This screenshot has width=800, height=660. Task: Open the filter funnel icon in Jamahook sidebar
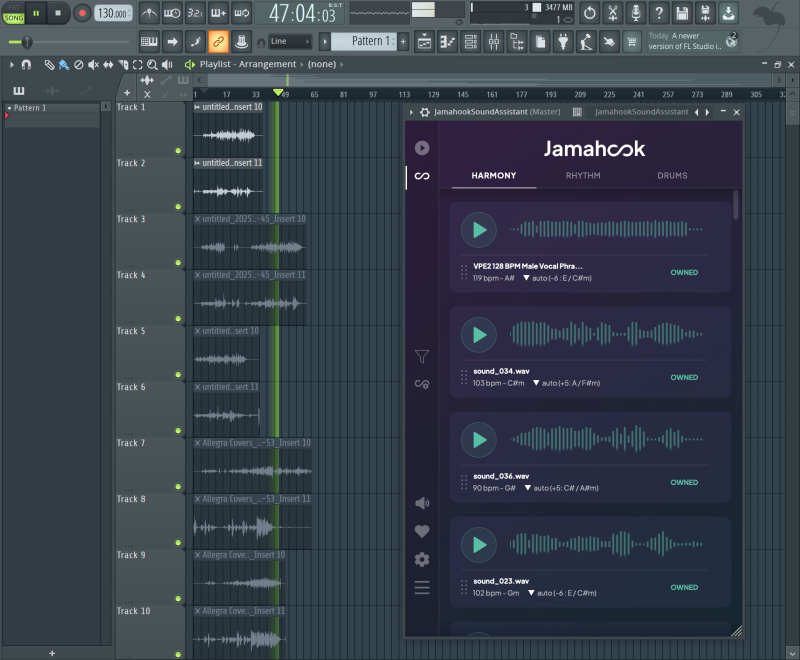421,356
